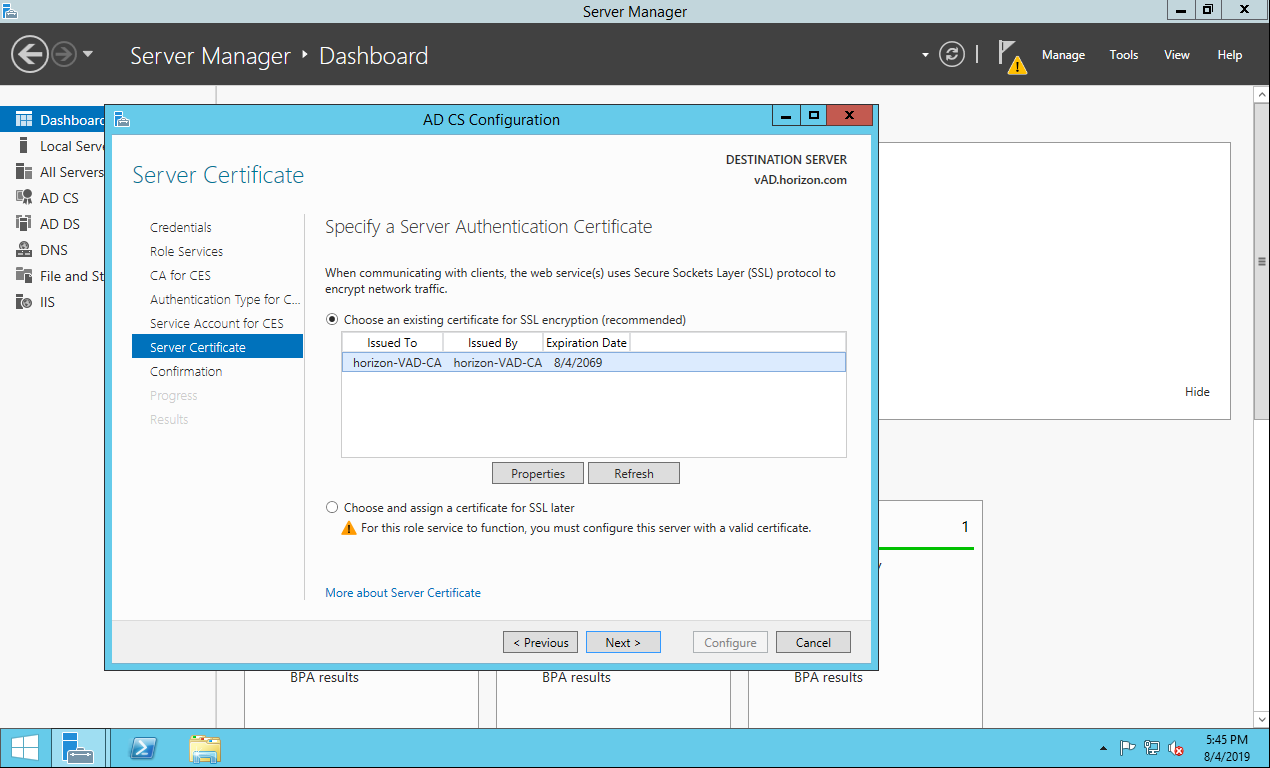This screenshot has width=1270, height=768.
Task: Open the navigation history dropdown arrow
Action: pos(88,54)
